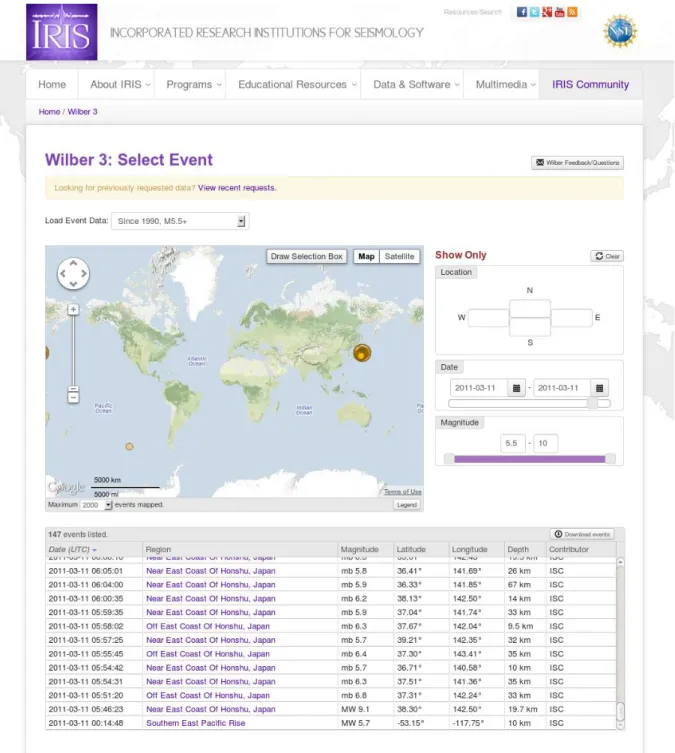Viewport: 675px width, 753px height.
Task: Open the 06:05:01 Near East Coast event
Action: coord(211,571)
